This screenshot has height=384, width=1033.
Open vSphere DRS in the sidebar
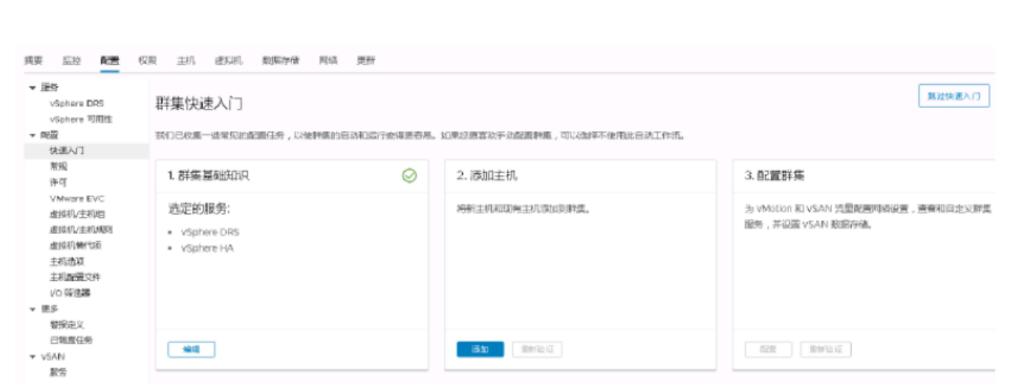76,103
